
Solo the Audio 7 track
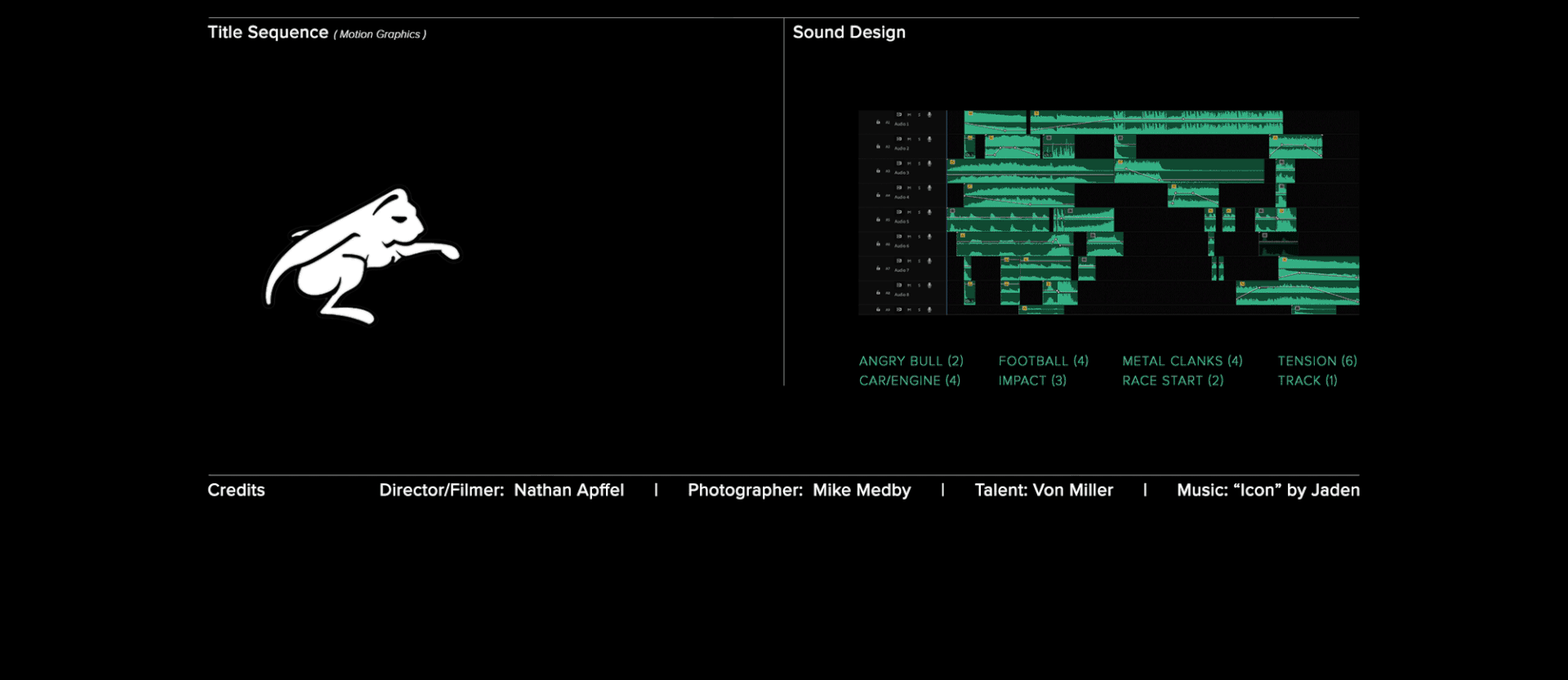click(919, 261)
